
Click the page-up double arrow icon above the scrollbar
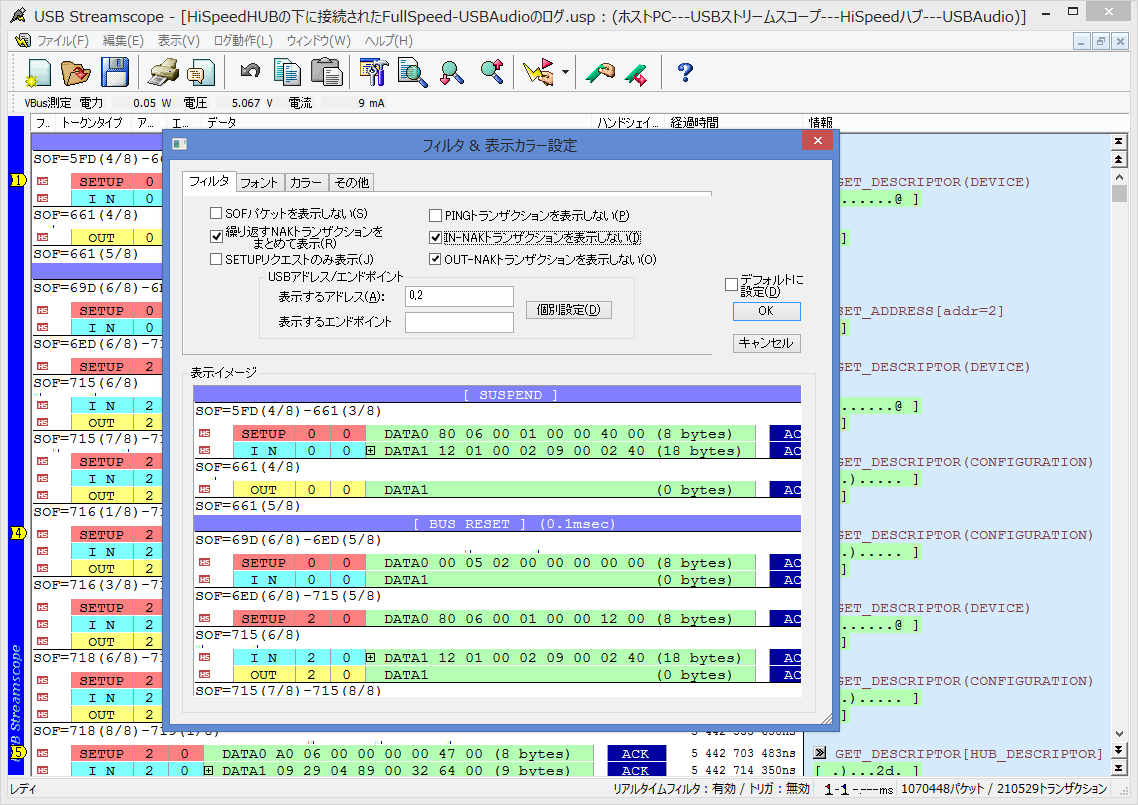1118,159
